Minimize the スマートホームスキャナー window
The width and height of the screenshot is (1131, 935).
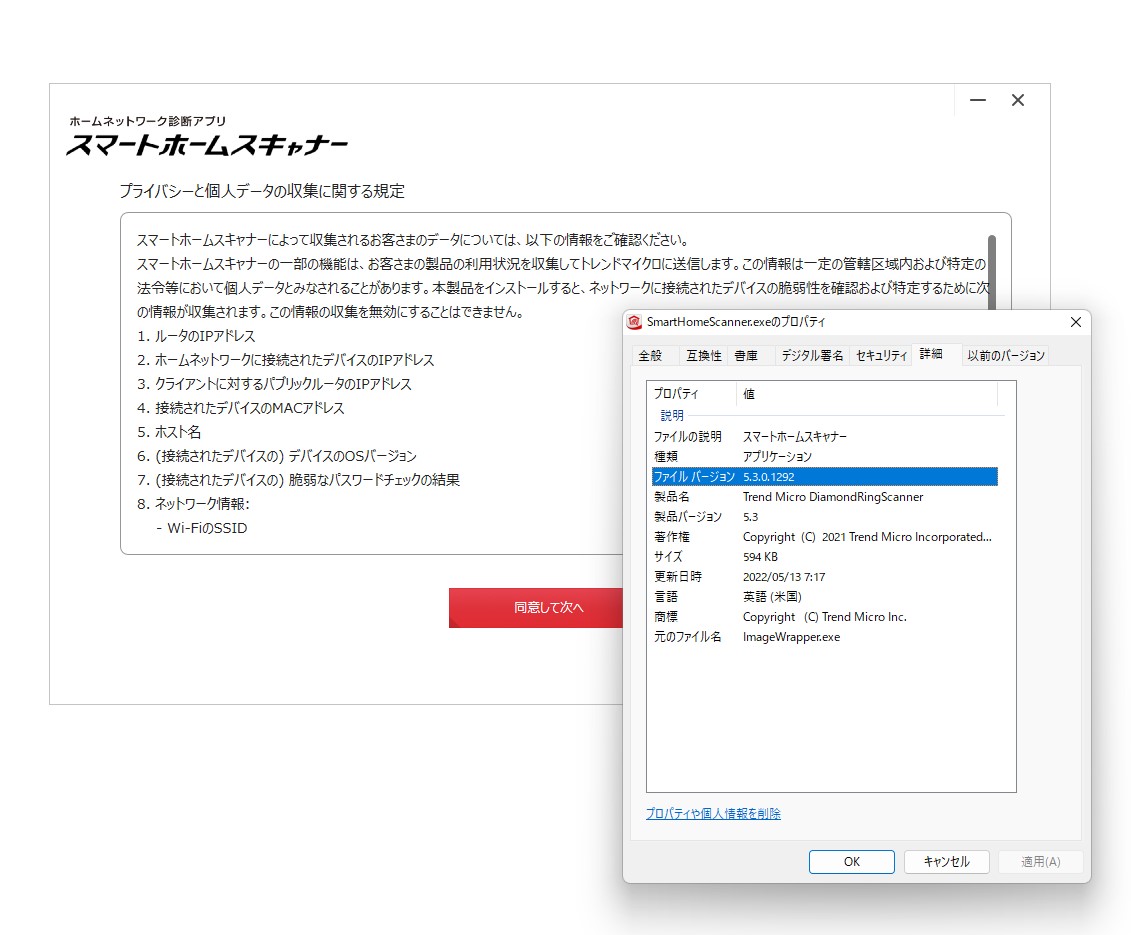977,100
